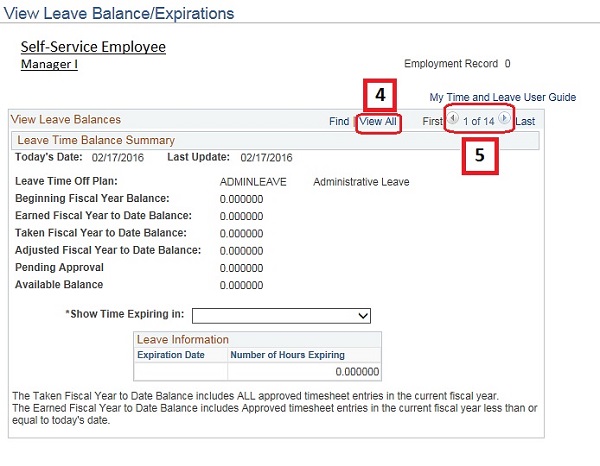Click the View All link

pos(378,121)
